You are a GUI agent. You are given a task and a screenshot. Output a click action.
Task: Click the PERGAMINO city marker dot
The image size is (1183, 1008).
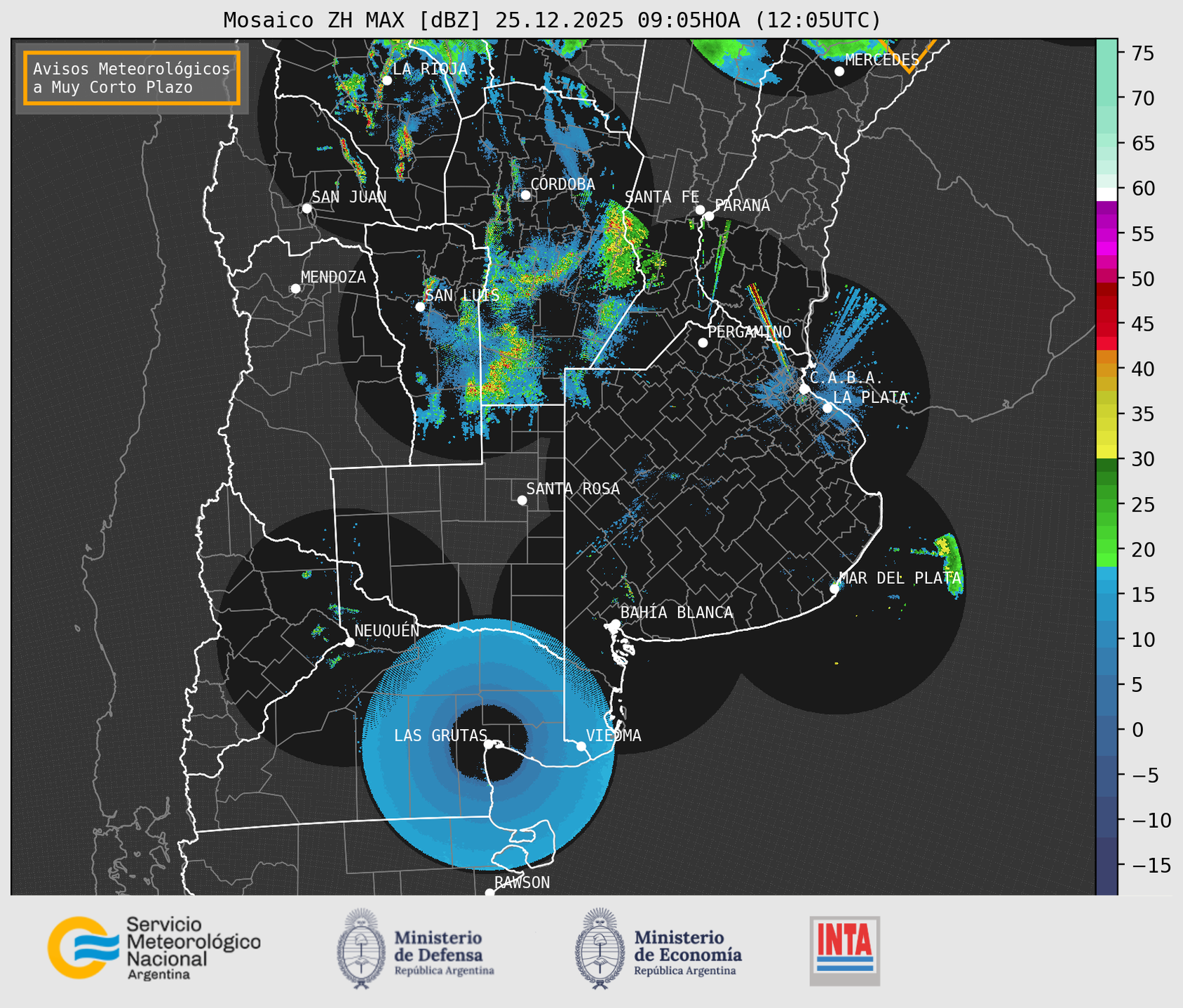point(703,343)
